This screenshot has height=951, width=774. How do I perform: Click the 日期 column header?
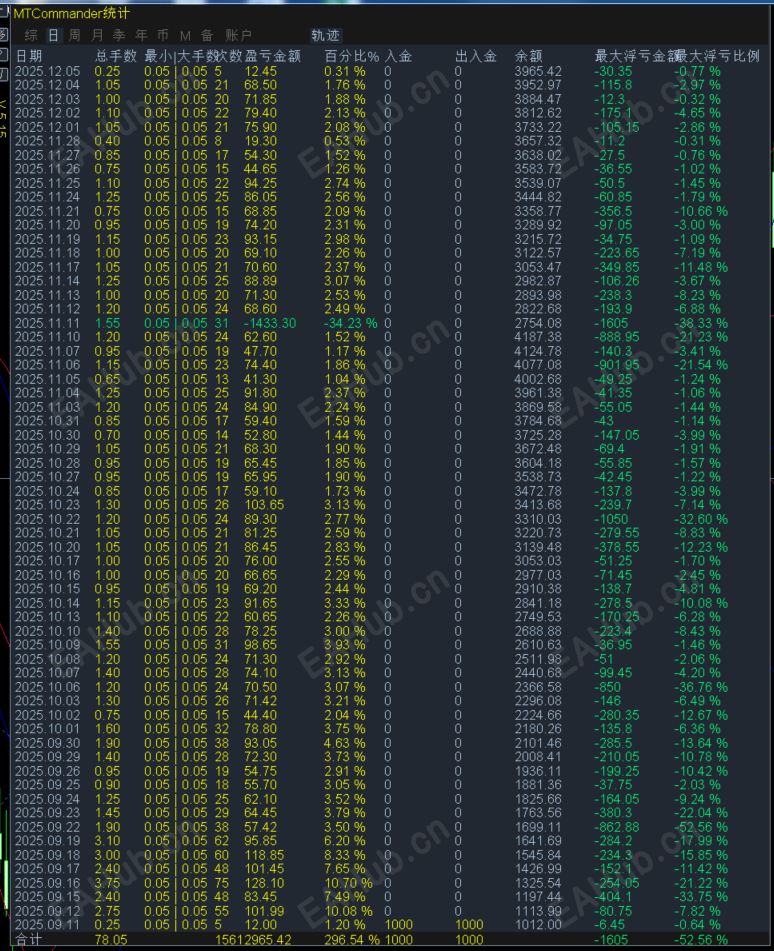coord(29,56)
